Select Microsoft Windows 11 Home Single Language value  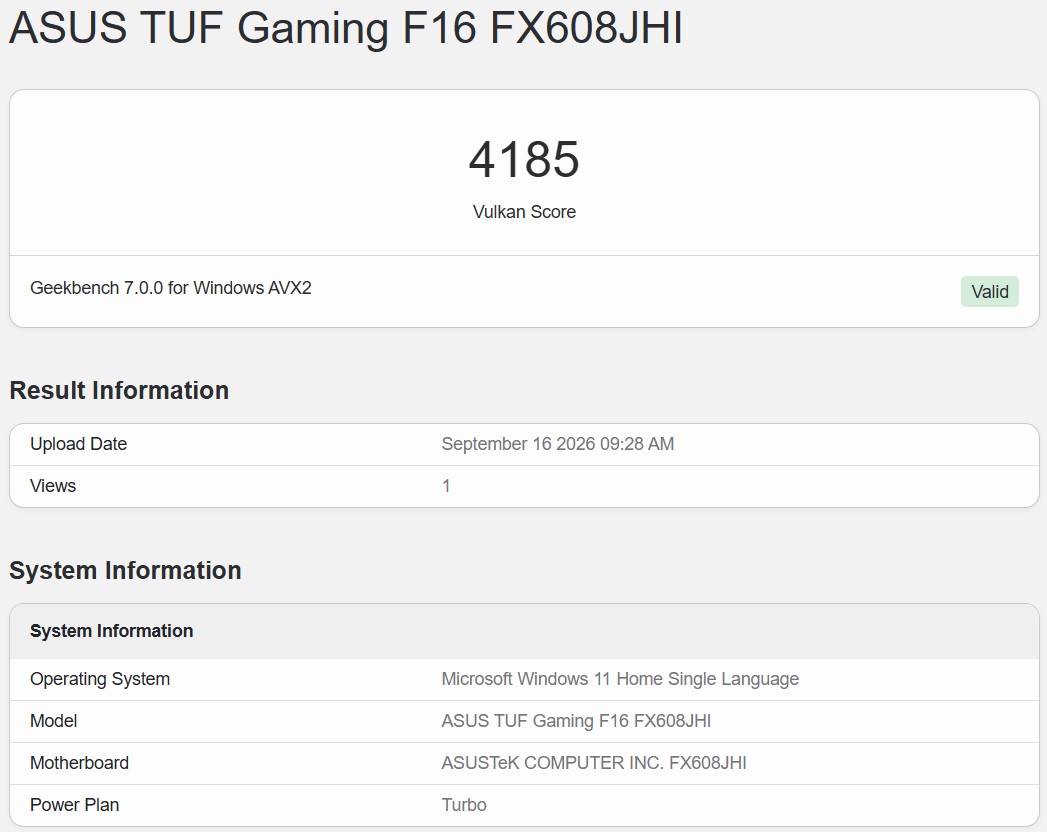[620, 679]
